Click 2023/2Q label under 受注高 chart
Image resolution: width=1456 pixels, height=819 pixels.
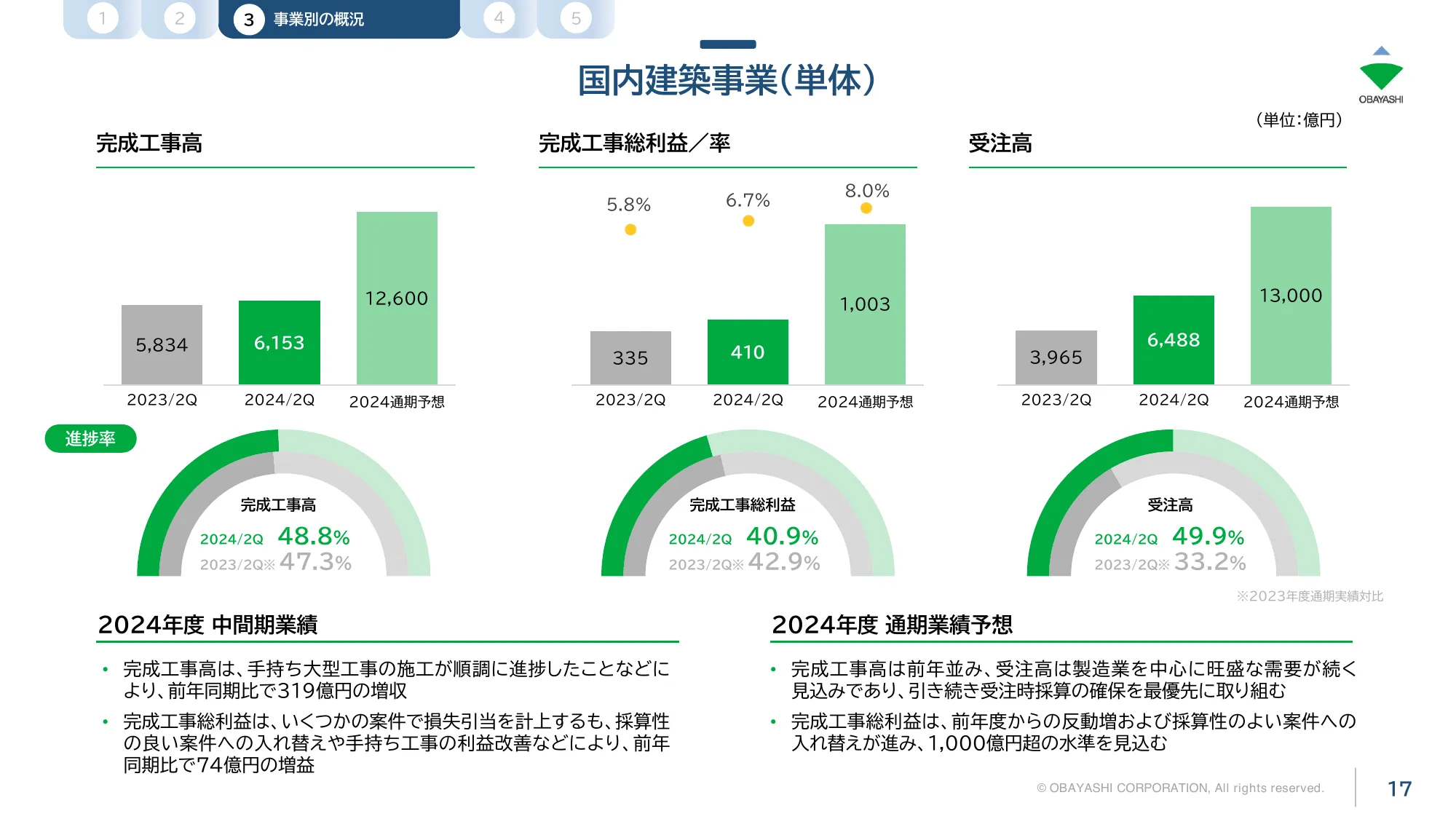tap(1056, 400)
